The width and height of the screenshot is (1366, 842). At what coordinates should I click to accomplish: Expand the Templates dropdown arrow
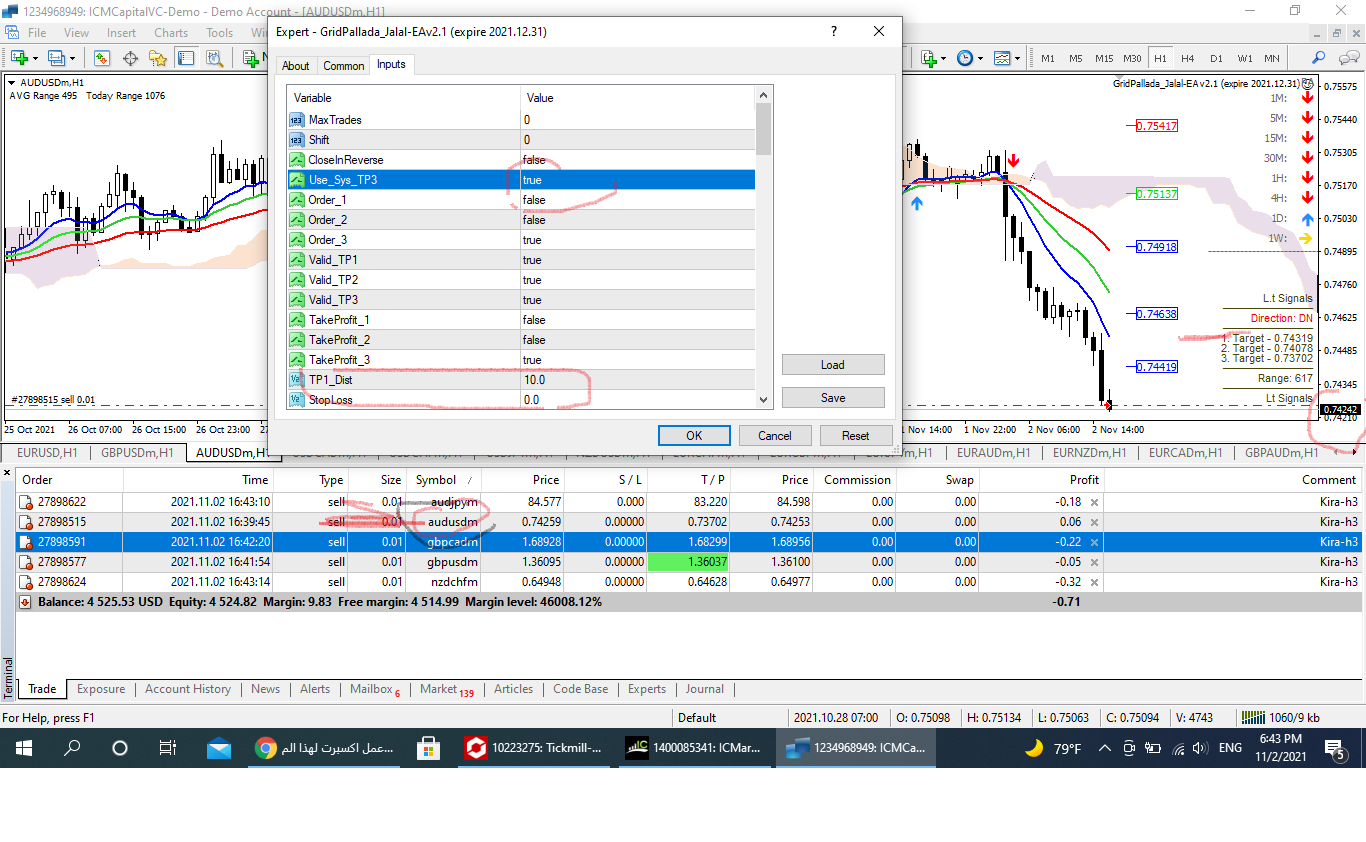(1019, 58)
